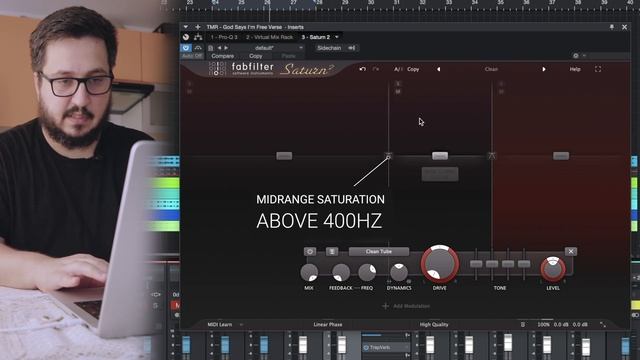Open the insert routing diagram icon
Image resolution: width=640 pixels, height=360 pixels.
(x=198, y=37)
